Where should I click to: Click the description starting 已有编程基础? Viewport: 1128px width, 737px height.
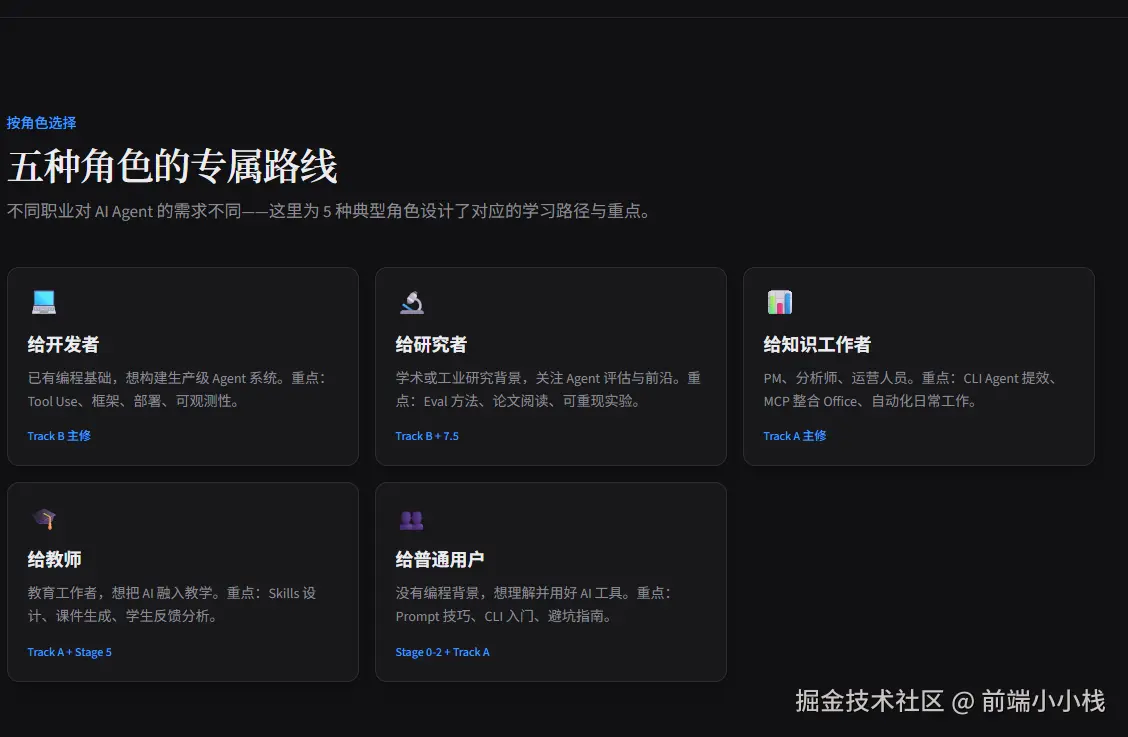[177, 389]
